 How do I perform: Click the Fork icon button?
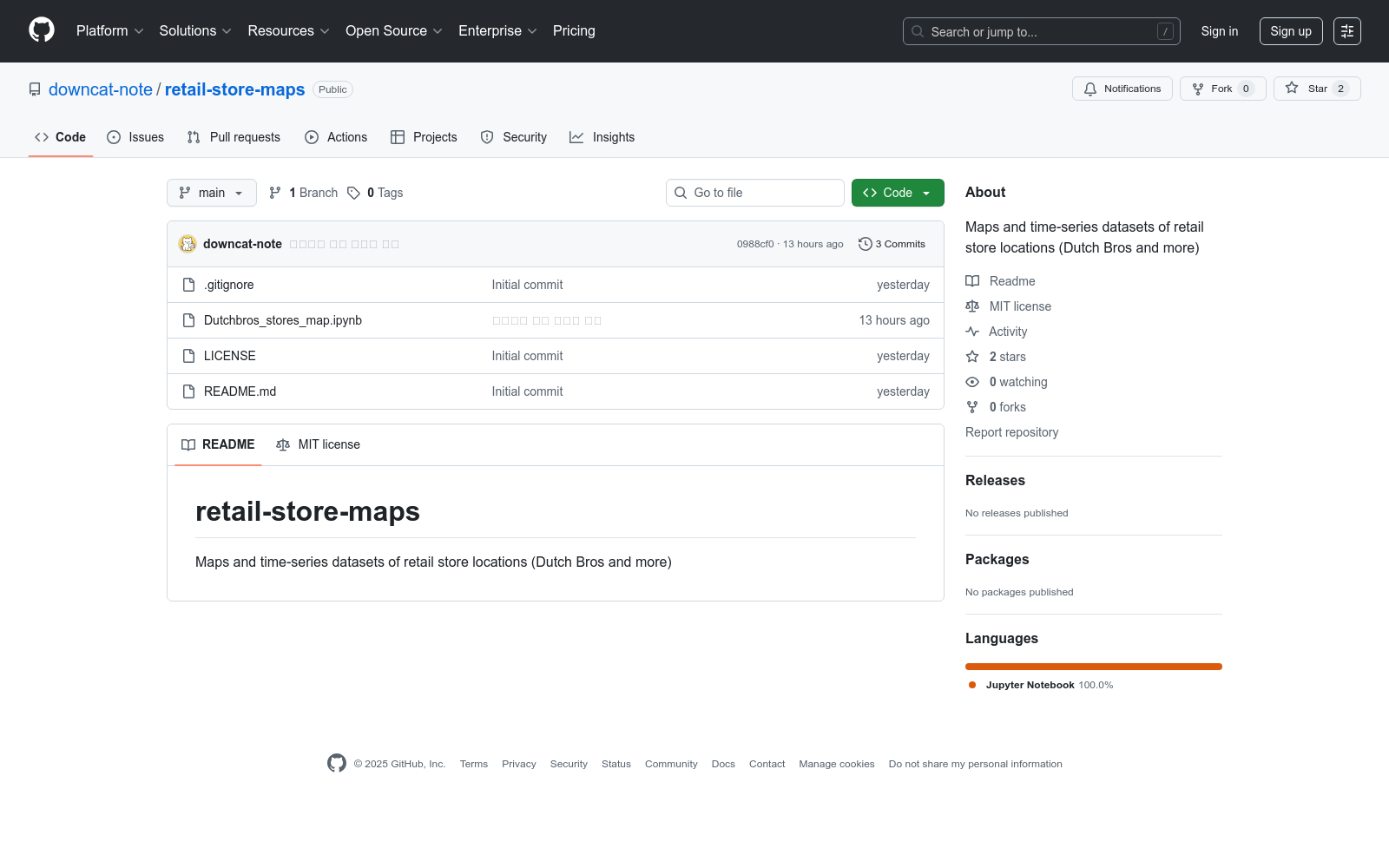click(x=1198, y=89)
